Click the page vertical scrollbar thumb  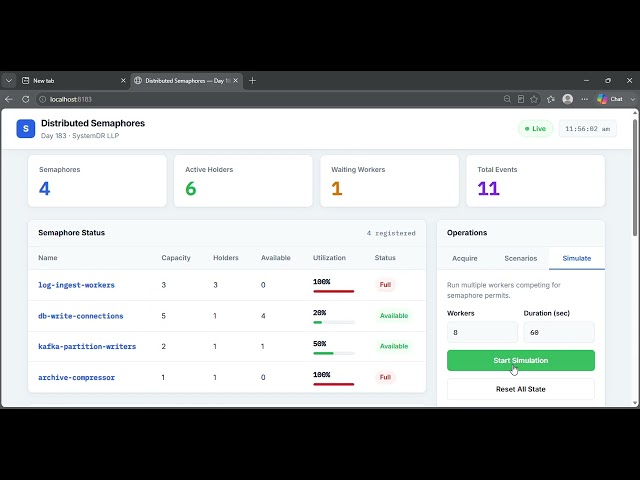click(635, 178)
